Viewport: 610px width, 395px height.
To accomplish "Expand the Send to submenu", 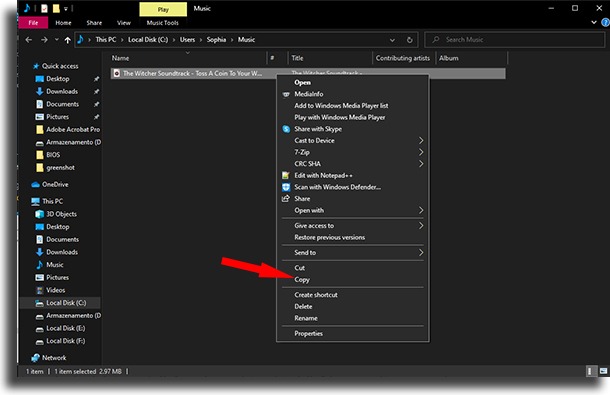I will coord(352,253).
